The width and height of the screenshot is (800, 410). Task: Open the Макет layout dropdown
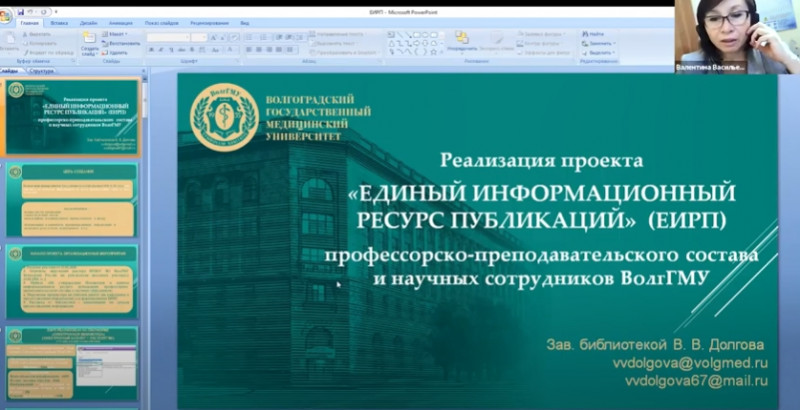click(114, 34)
